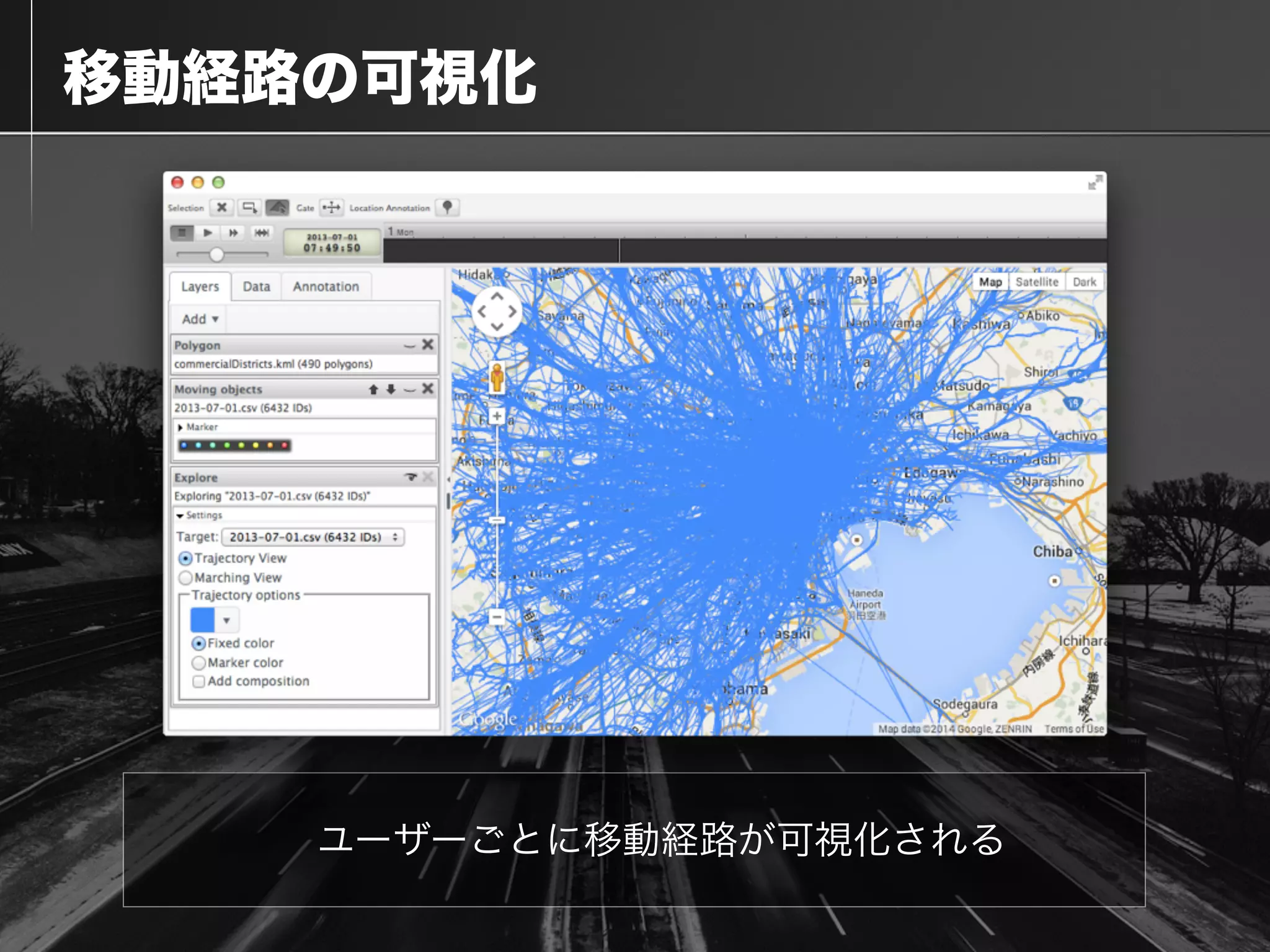Viewport: 1270px width, 952px height.
Task: Select Marching View
Action: coord(185,578)
